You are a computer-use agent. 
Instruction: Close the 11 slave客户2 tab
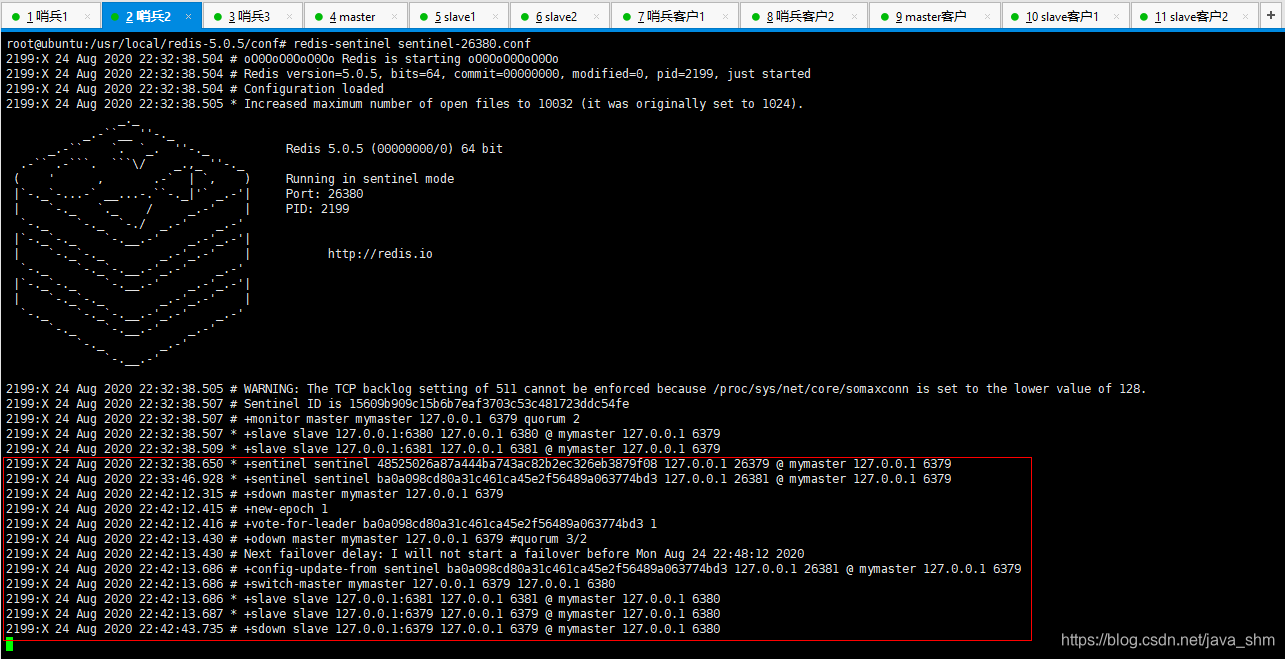tap(1245, 17)
